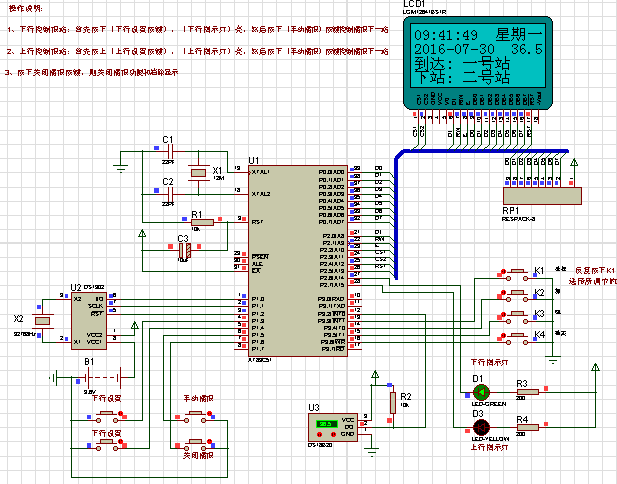
Task: Click the LED-GREEN part label
Action: coord(489,404)
